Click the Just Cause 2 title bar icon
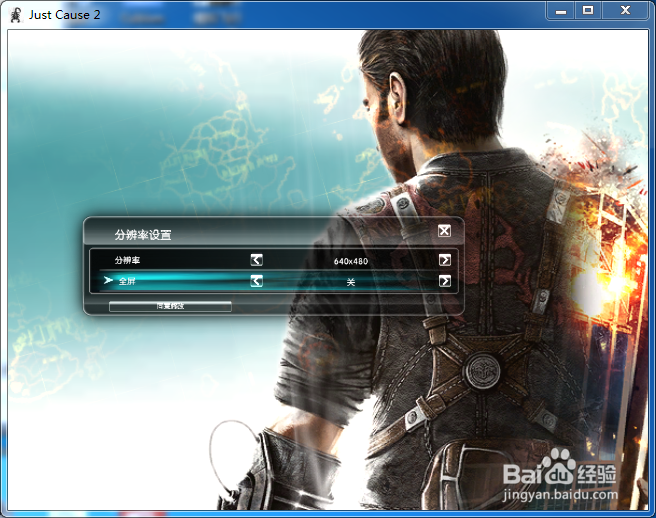This screenshot has width=656, height=518. (x=15, y=15)
